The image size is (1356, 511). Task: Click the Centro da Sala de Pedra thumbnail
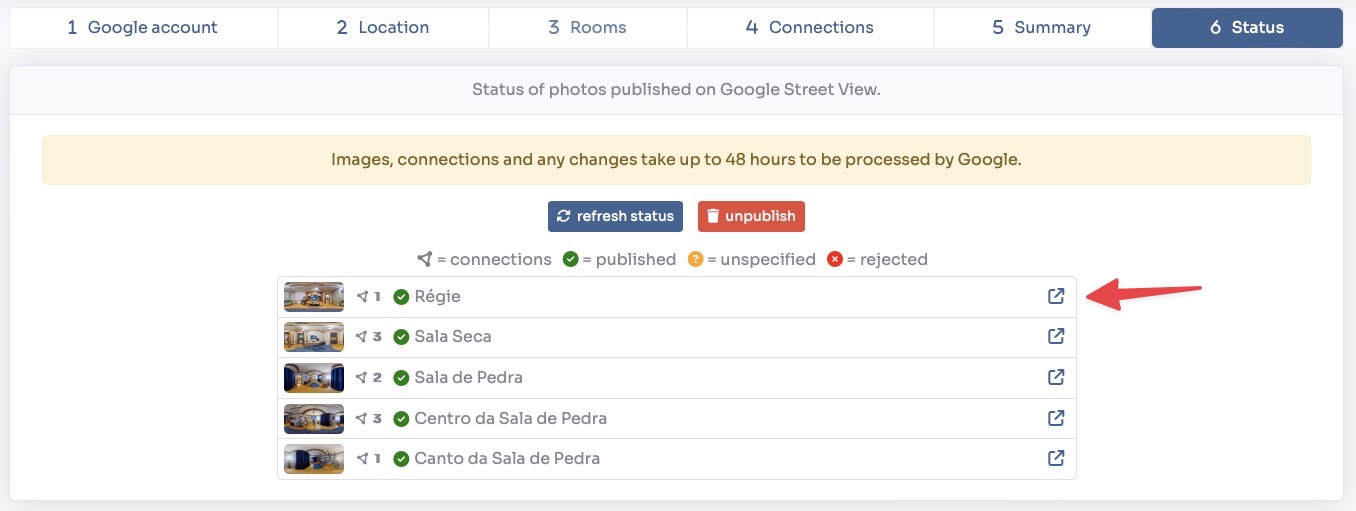click(x=314, y=418)
